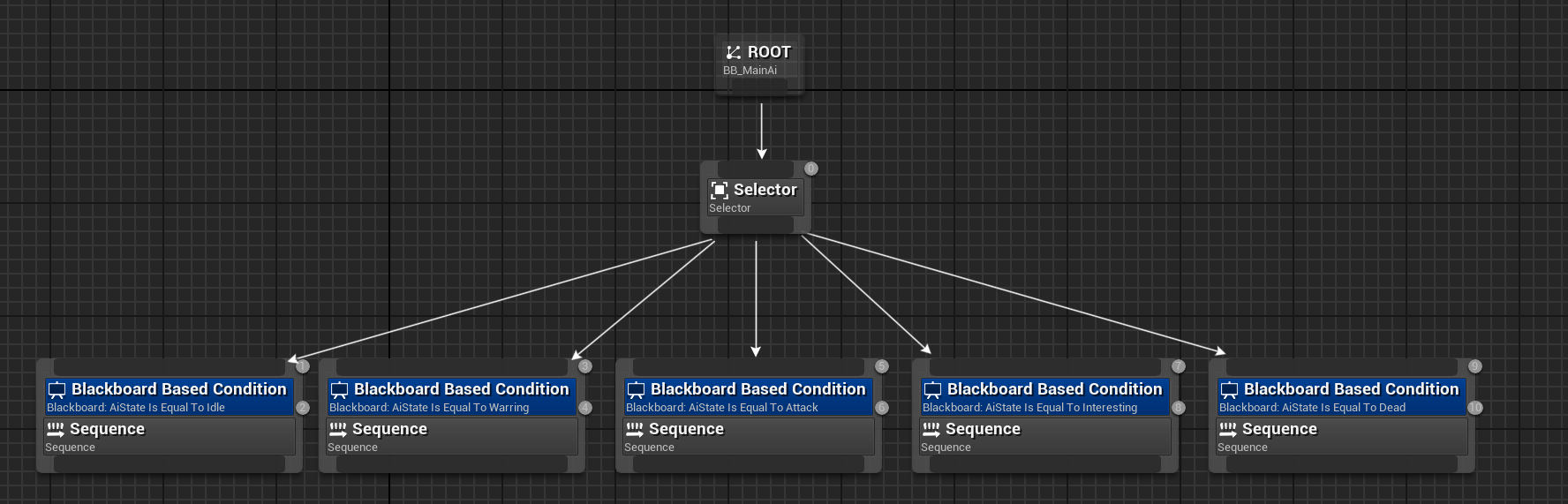This screenshot has height=504, width=1568.
Task: Click execution index badge 6
Action: 882,408
